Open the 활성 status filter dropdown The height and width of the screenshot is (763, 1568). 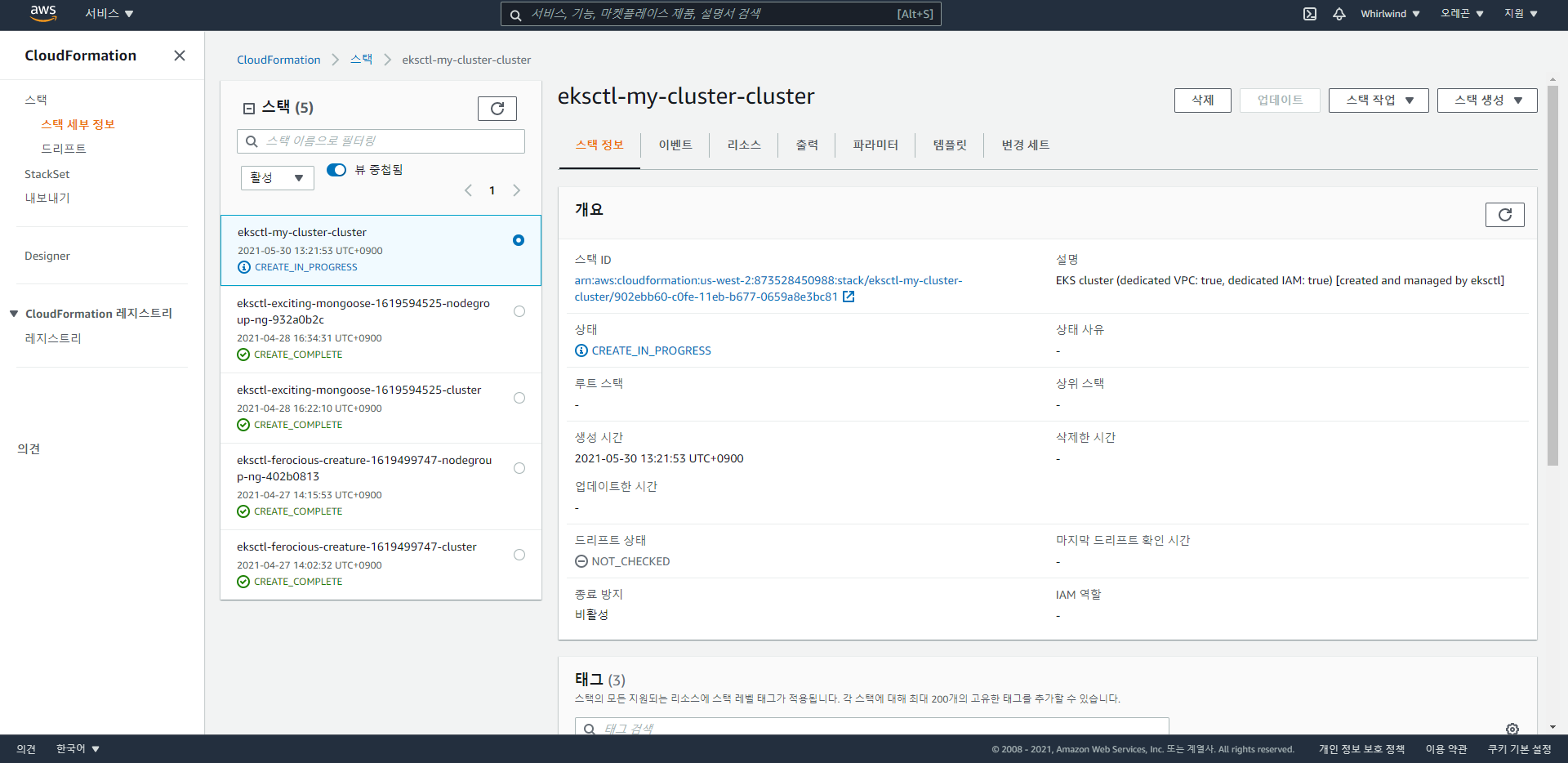tap(278, 177)
